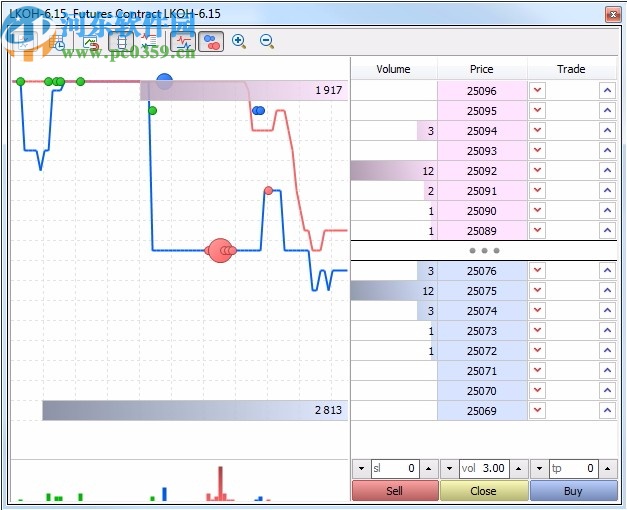Click the red and blue lines list icon
This screenshot has width=627, height=510.
pos(150,42)
